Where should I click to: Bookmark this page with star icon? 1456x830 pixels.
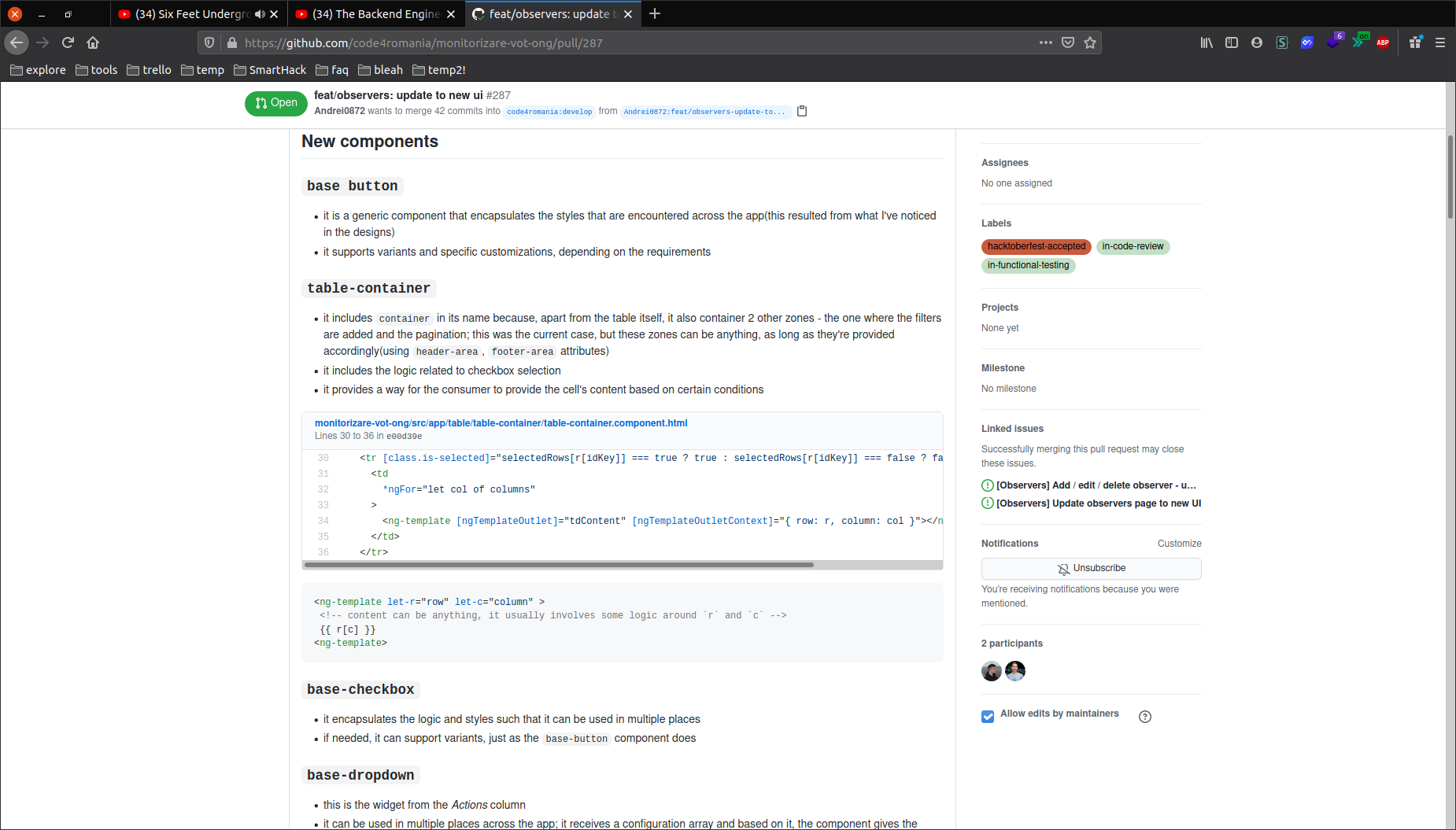[x=1090, y=42]
